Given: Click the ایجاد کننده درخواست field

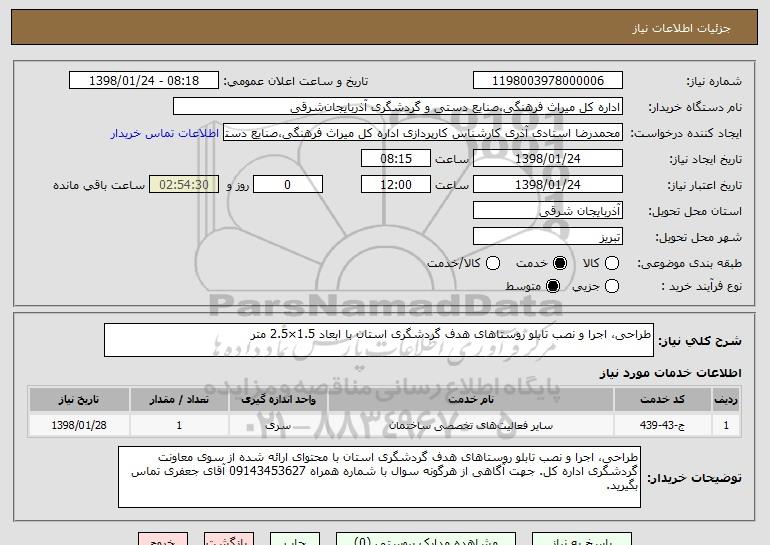Looking at the screenshot, I should click(x=423, y=133).
